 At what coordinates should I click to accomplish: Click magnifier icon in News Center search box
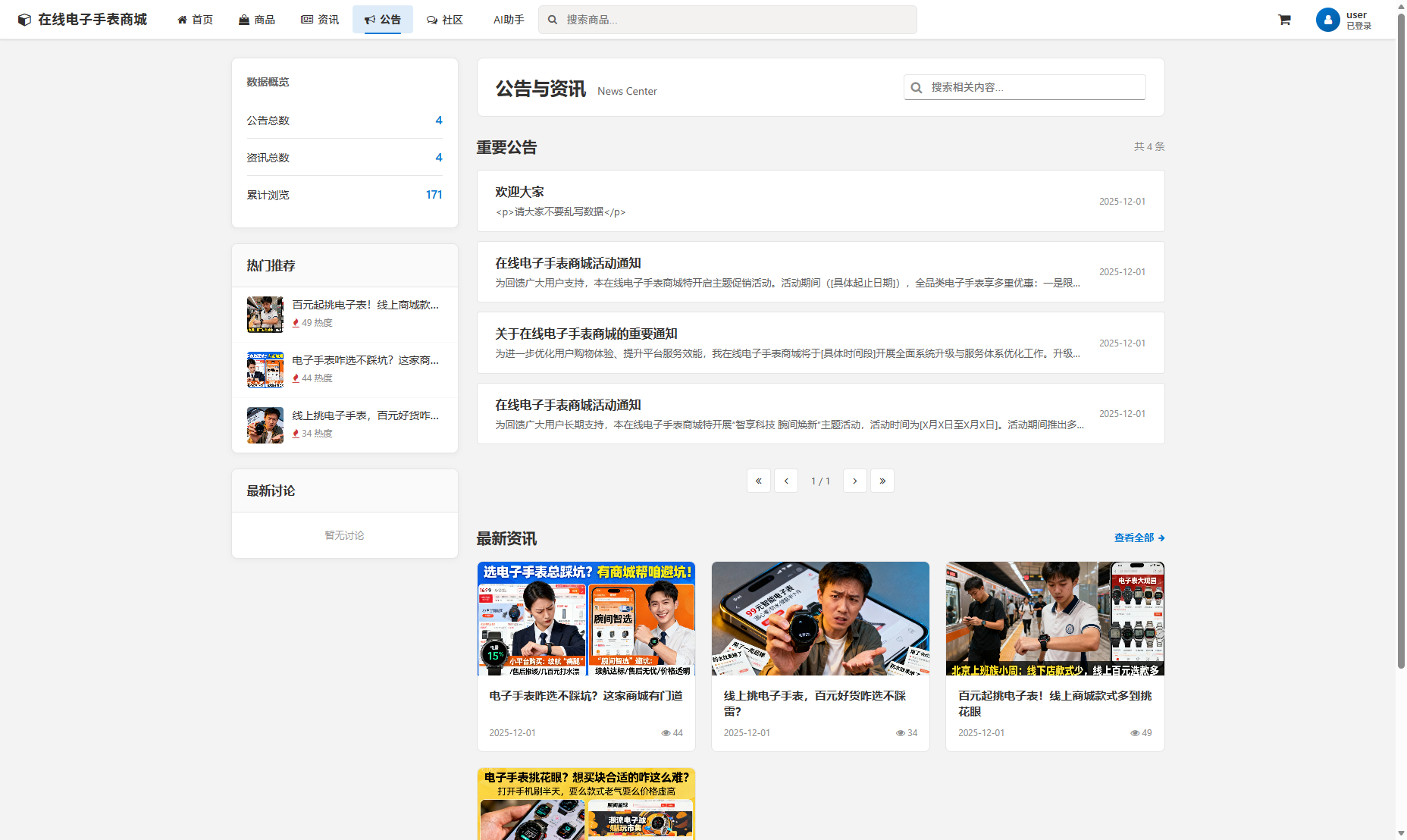(917, 87)
